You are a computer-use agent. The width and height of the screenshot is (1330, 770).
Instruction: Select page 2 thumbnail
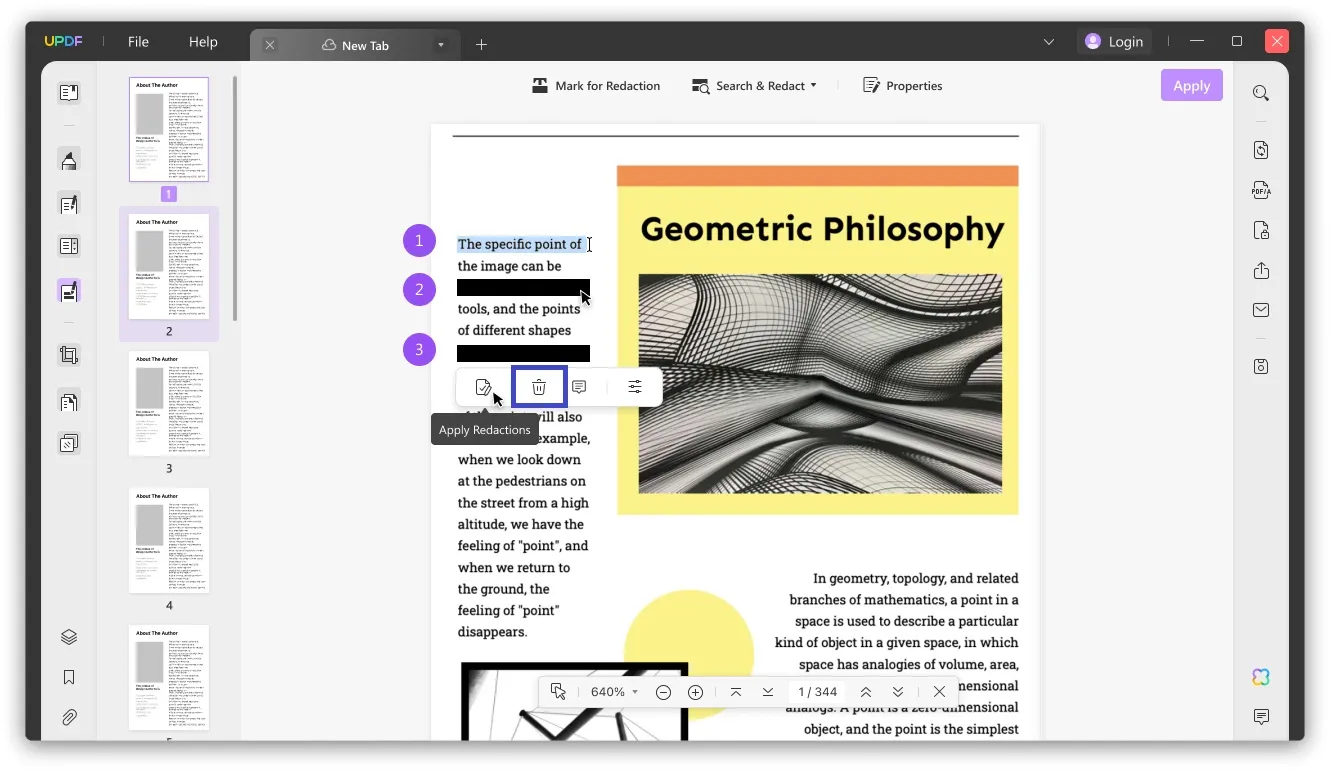point(169,266)
